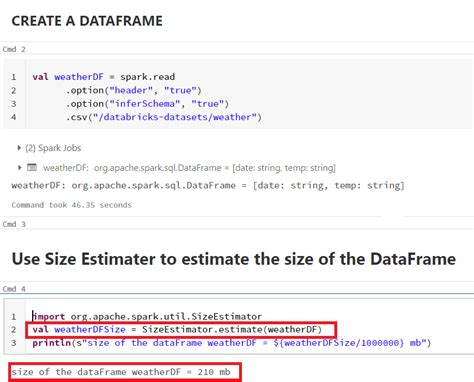Click output text weatherDF: org.apache.spark.sql.DataFrame monospace
The width and height of the screenshot is (474, 382).
[x=208, y=185]
